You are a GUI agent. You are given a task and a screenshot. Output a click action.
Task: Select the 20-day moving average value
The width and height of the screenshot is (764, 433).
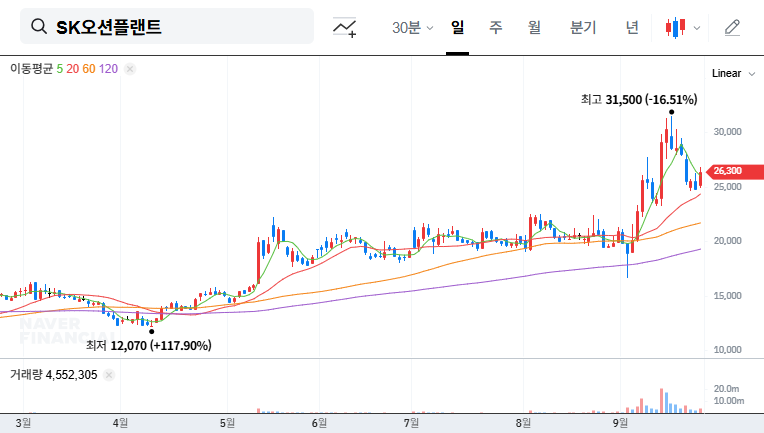[x=73, y=69]
